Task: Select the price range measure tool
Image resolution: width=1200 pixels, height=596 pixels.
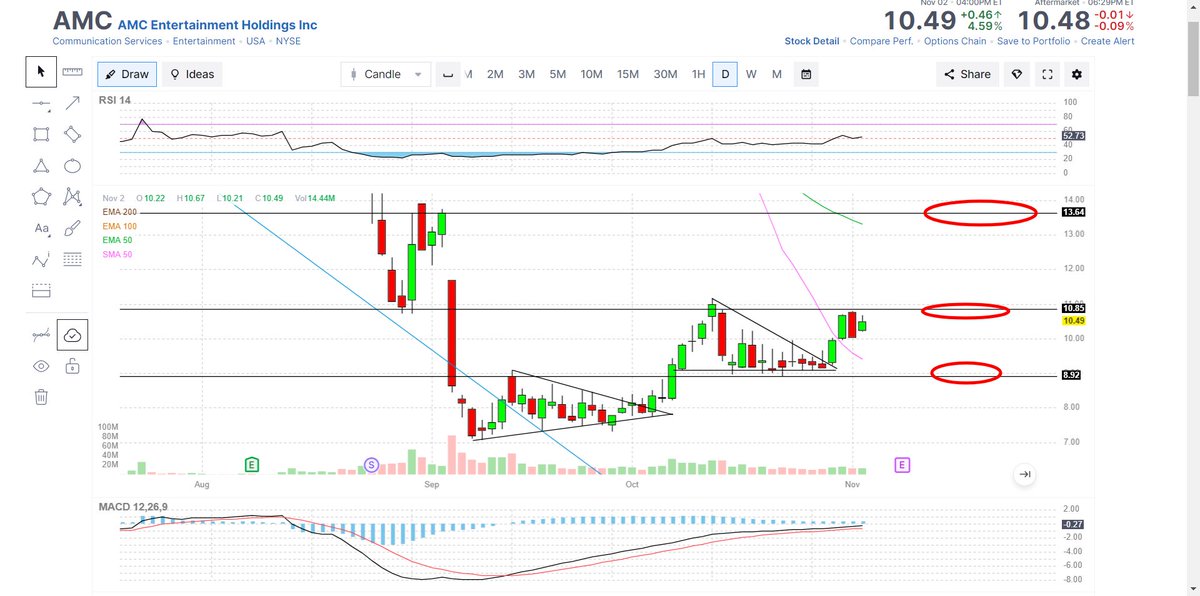Action: 41,292
